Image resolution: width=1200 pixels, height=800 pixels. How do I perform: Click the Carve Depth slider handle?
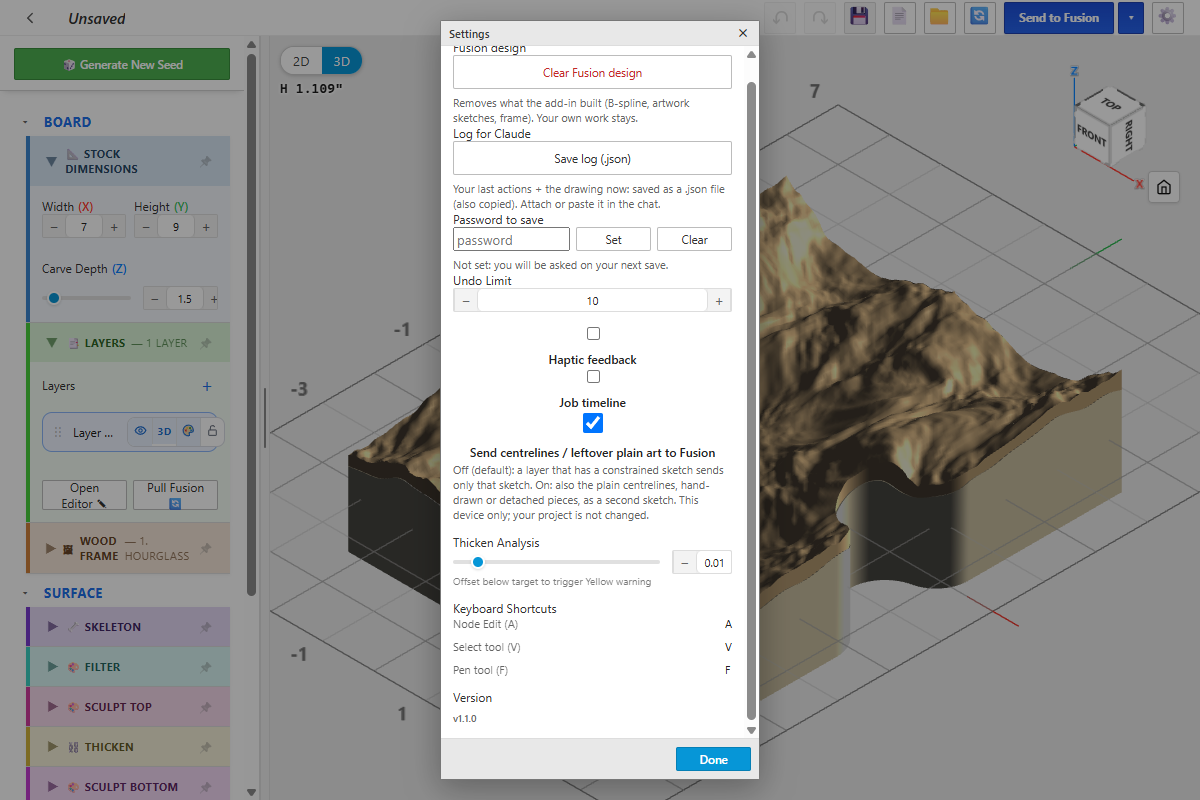point(54,298)
